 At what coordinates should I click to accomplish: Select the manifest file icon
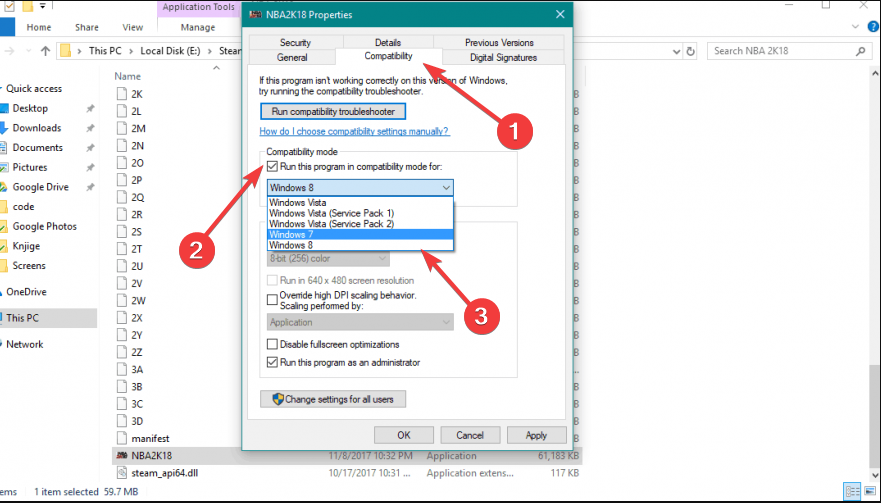(122, 438)
